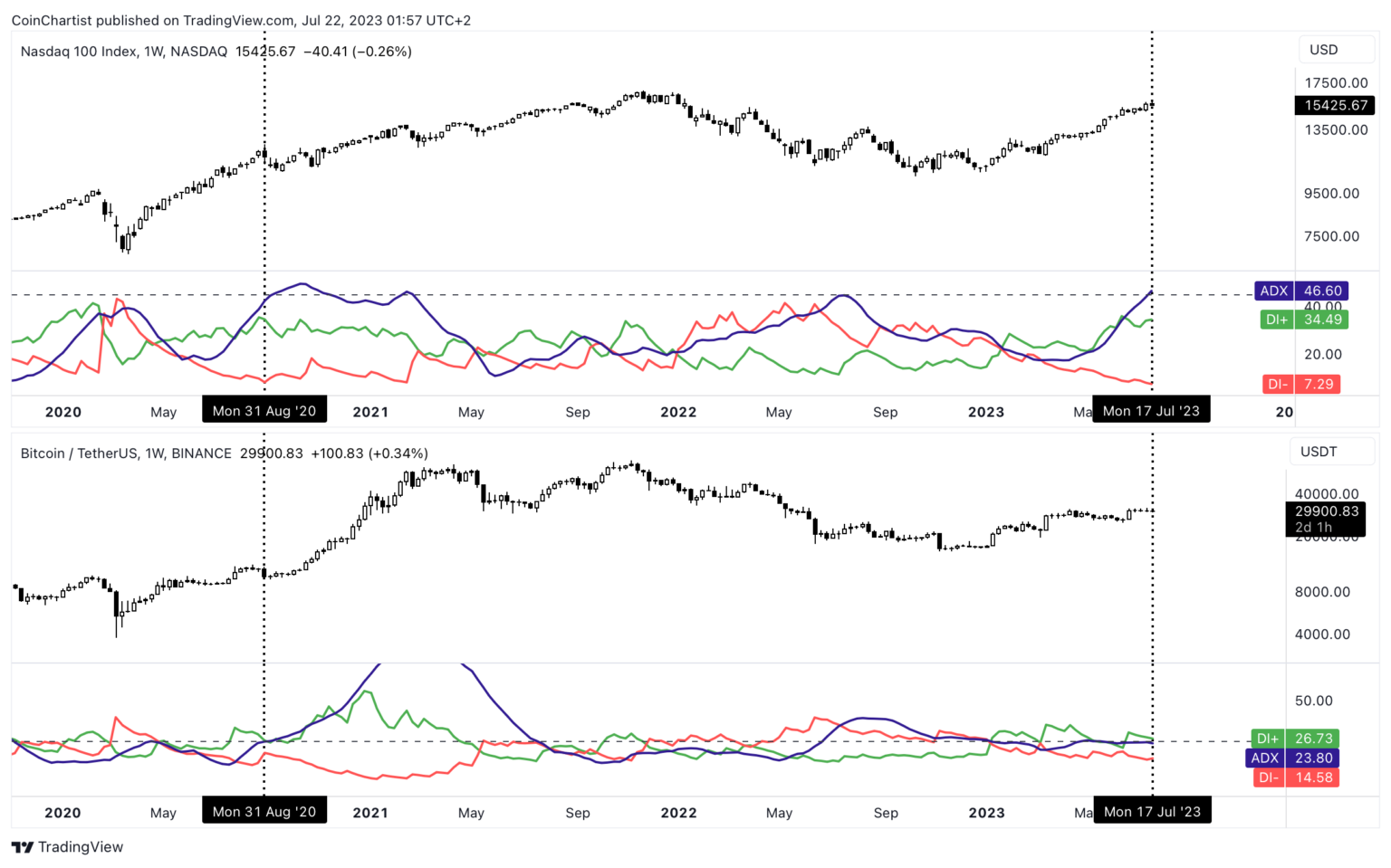The image size is (1391, 868).
Task: Open the USDT currency selector
Action: pyautogui.click(x=1319, y=452)
